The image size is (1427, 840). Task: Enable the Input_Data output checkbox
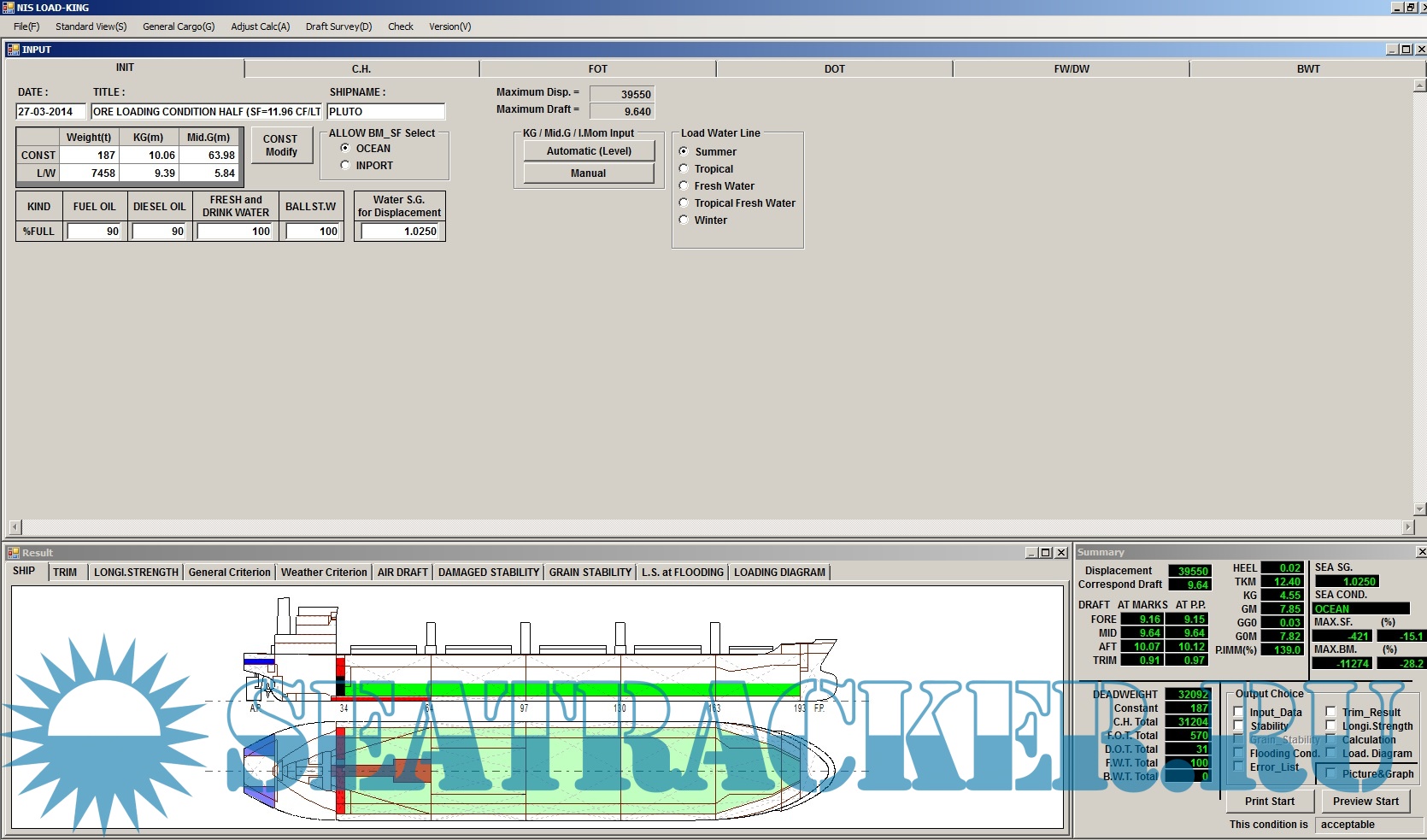(1239, 712)
